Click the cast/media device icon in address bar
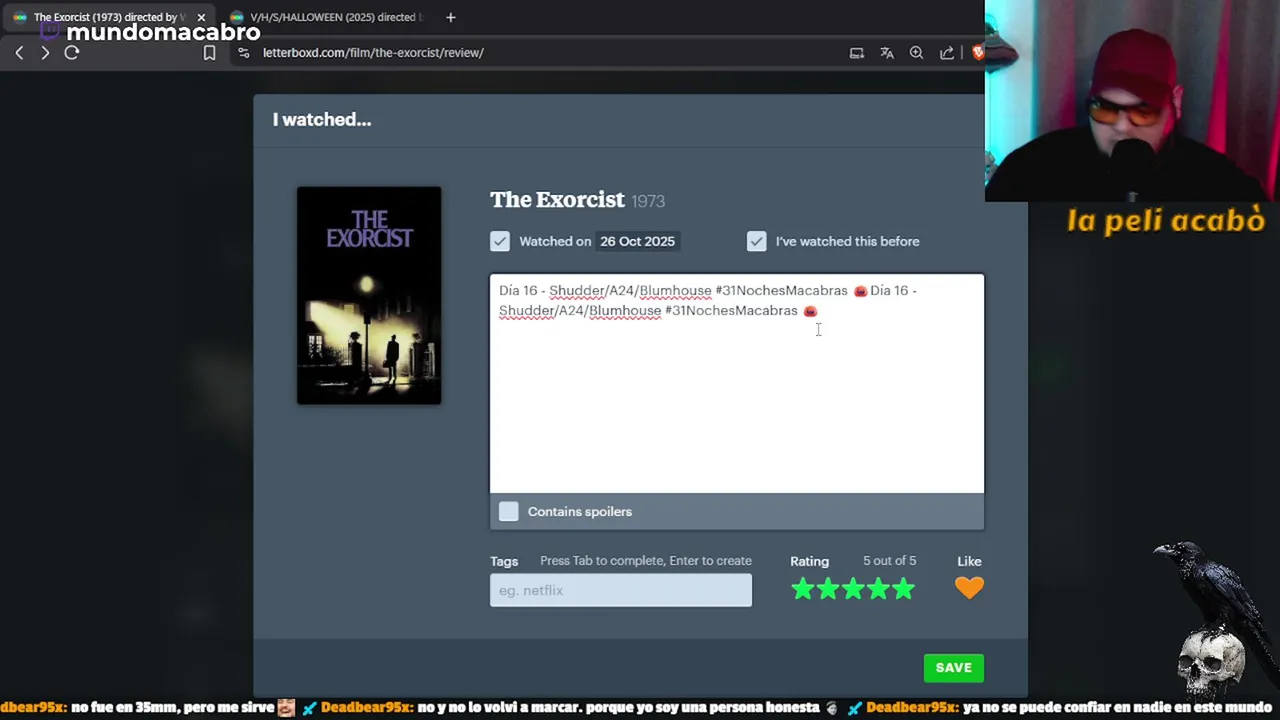1280x720 pixels. (x=857, y=53)
